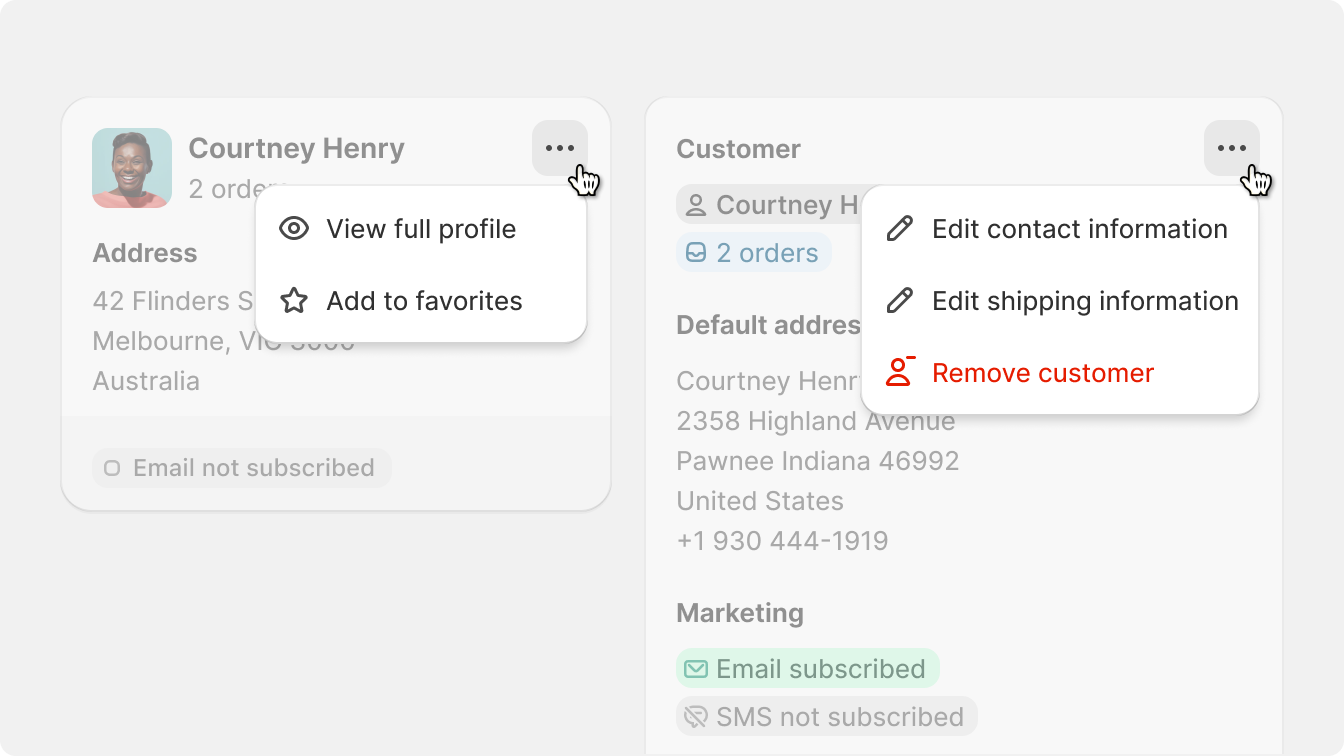Open the blue 2 orders link badge
The height and width of the screenshot is (756, 1344).
pyautogui.click(x=754, y=254)
